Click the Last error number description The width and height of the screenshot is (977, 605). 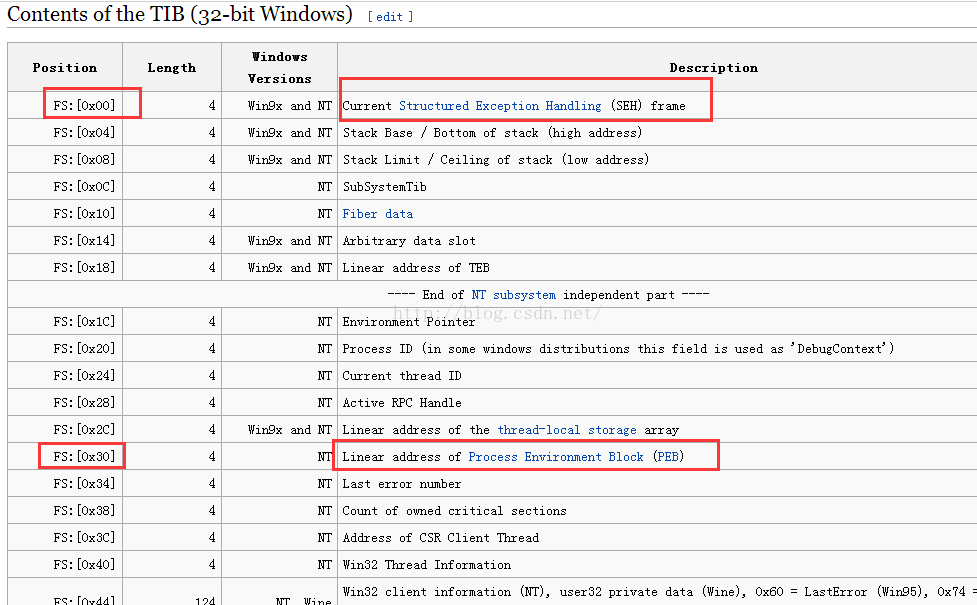click(402, 484)
